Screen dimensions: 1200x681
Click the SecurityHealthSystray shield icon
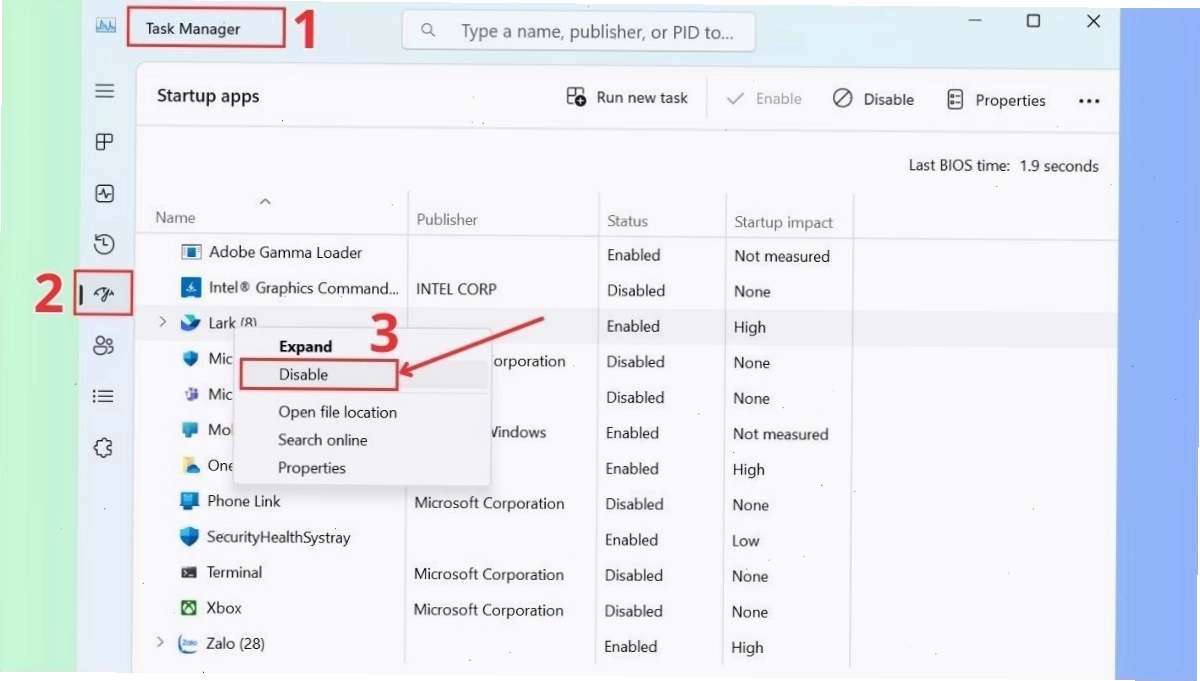pos(189,537)
